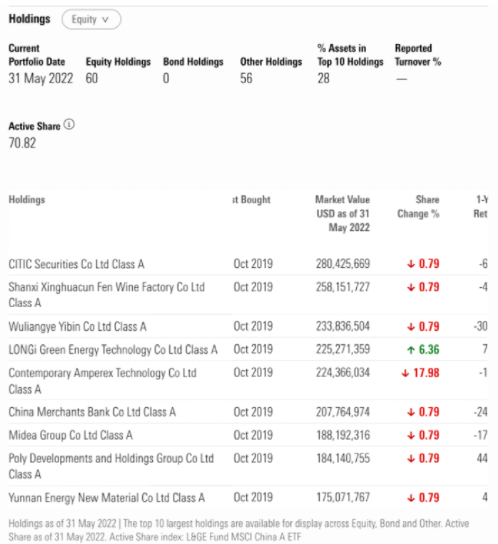This screenshot has width=498, height=544.
Task: Open Shanxi Xinghuacun Fen Wine Factory holding
Action: [107, 295]
